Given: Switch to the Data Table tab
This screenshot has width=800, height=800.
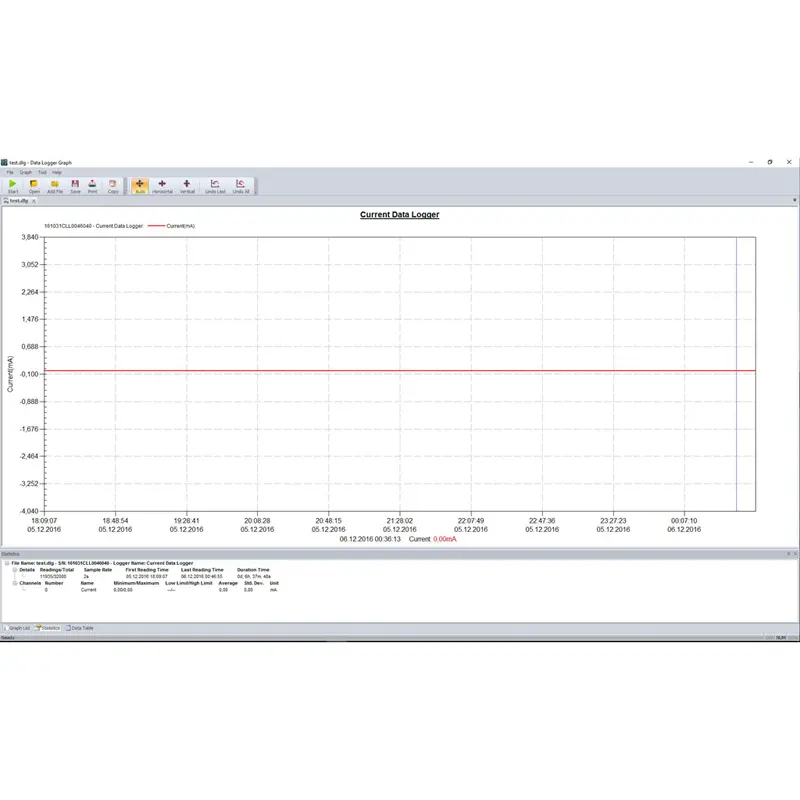Looking at the screenshot, I should point(80,628).
